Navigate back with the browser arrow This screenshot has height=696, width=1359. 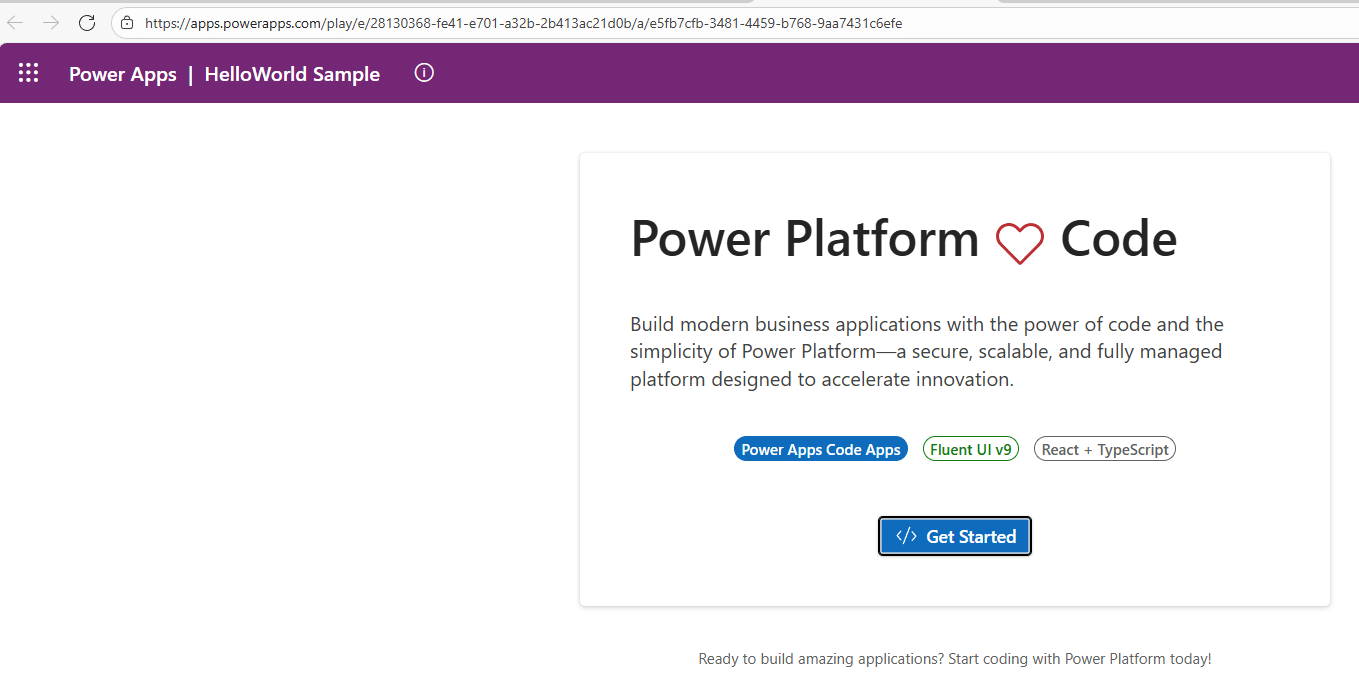pos(14,22)
